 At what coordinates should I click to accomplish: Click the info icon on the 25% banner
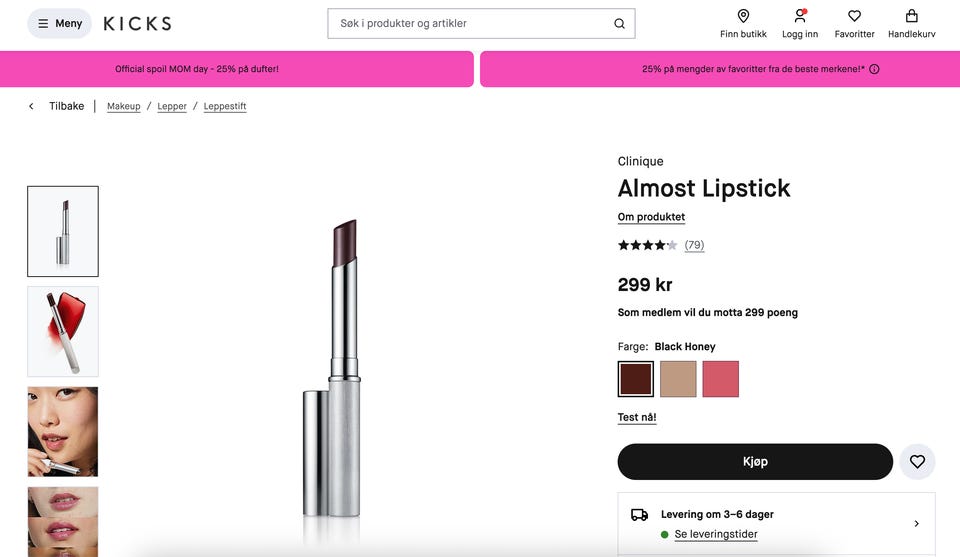874,70
